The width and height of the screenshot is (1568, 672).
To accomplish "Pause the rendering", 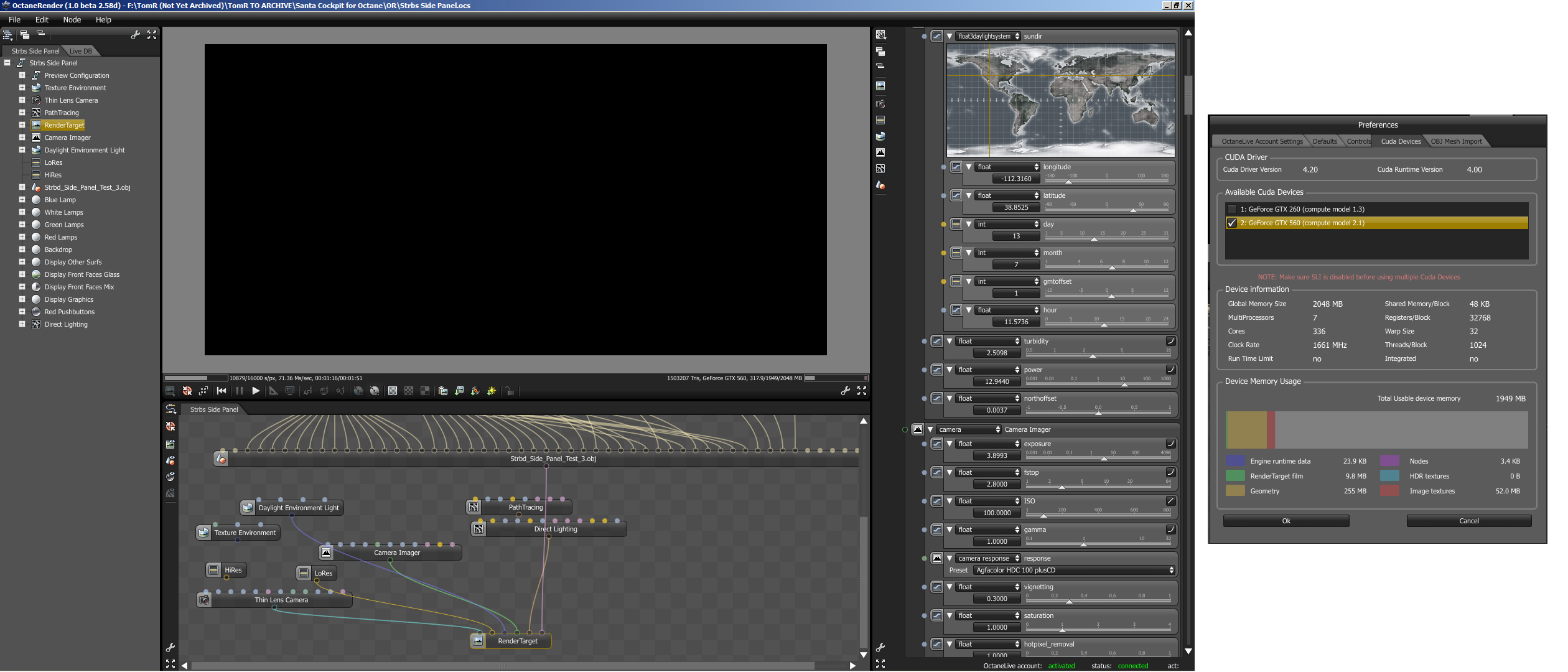I will tap(240, 391).
